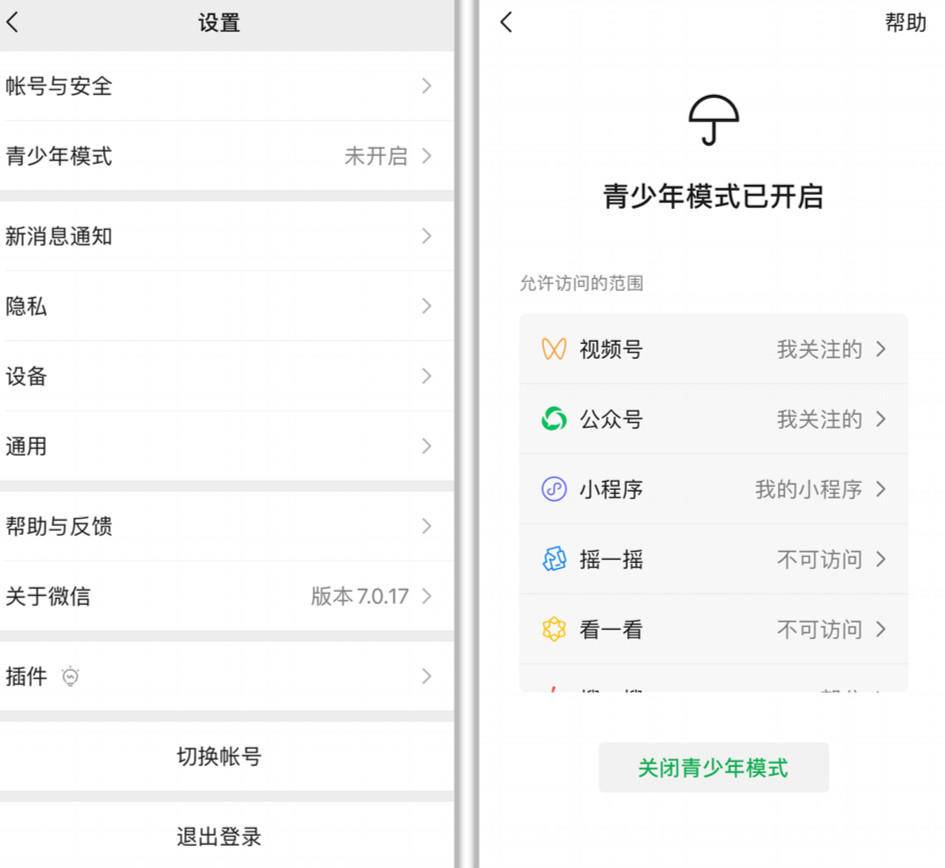Tap 帮助 link at top right
Viewport: 945px width, 868px height.
905,22
